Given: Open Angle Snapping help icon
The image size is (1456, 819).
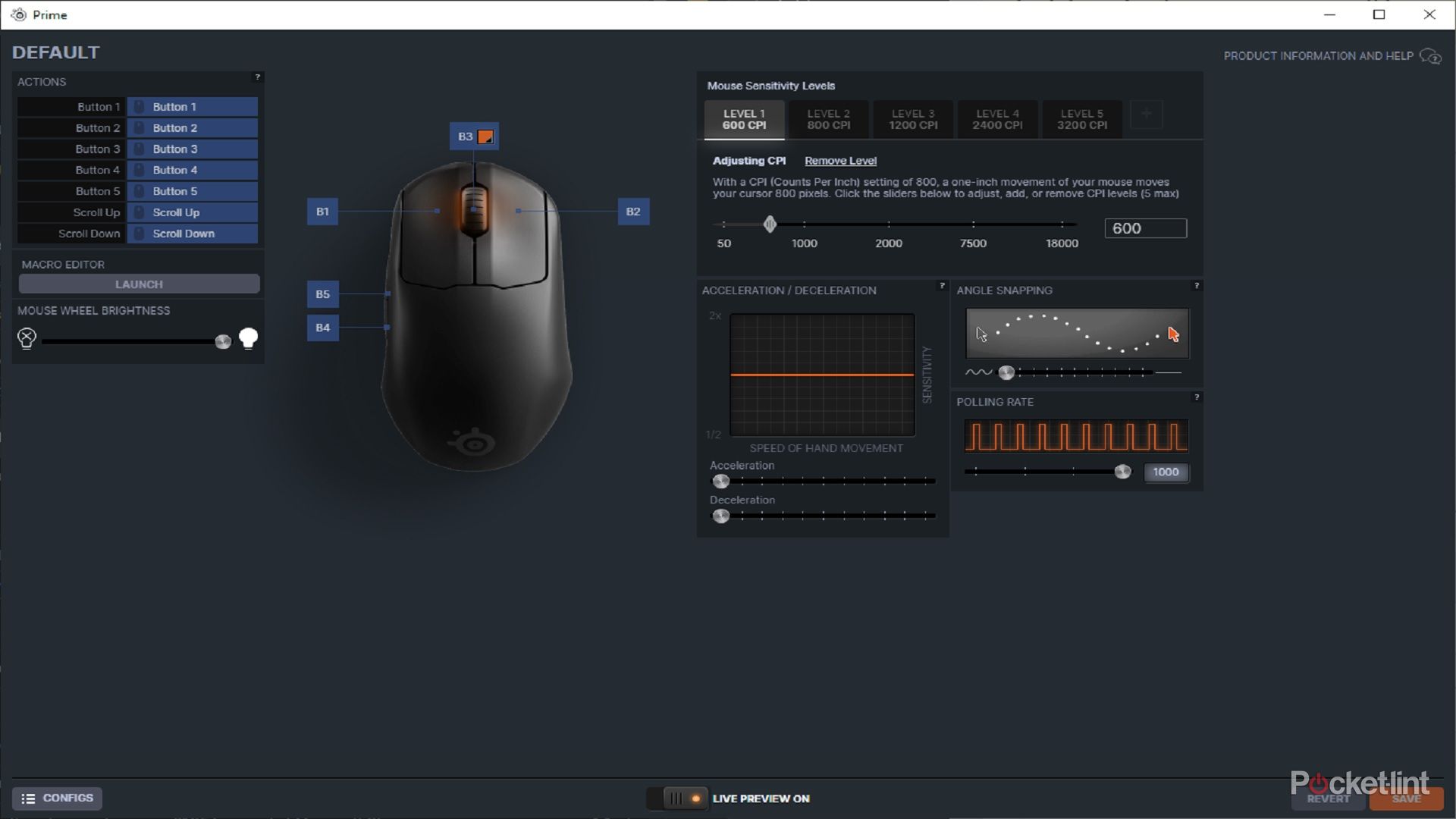Looking at the screenshot, I should coord(1197,286).
